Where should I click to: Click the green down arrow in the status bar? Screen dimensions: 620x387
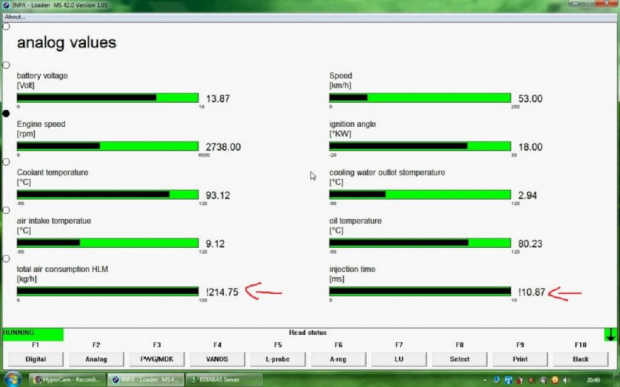(x=611, y=334)
